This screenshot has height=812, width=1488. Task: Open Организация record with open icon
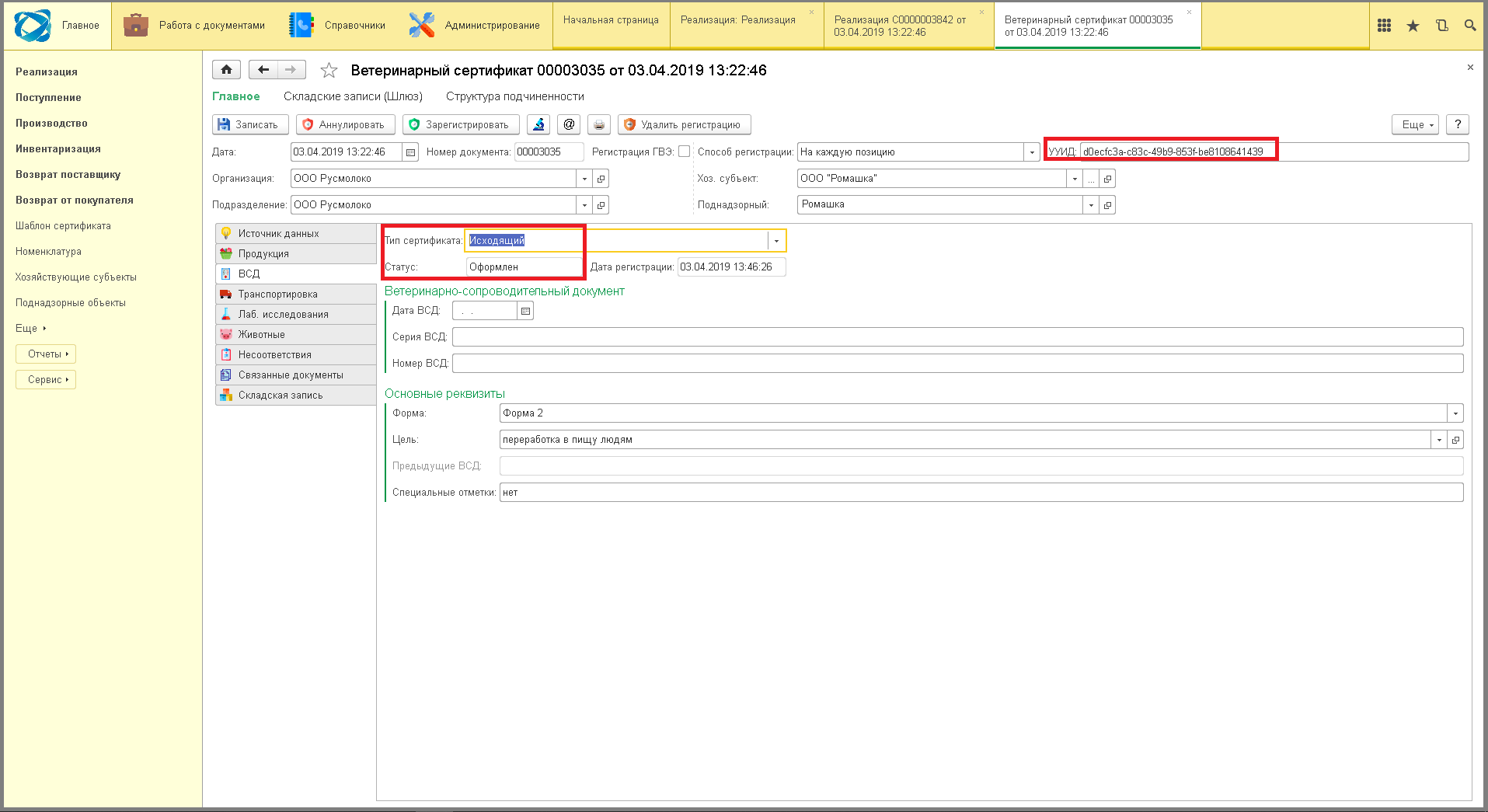pos(601,179)
